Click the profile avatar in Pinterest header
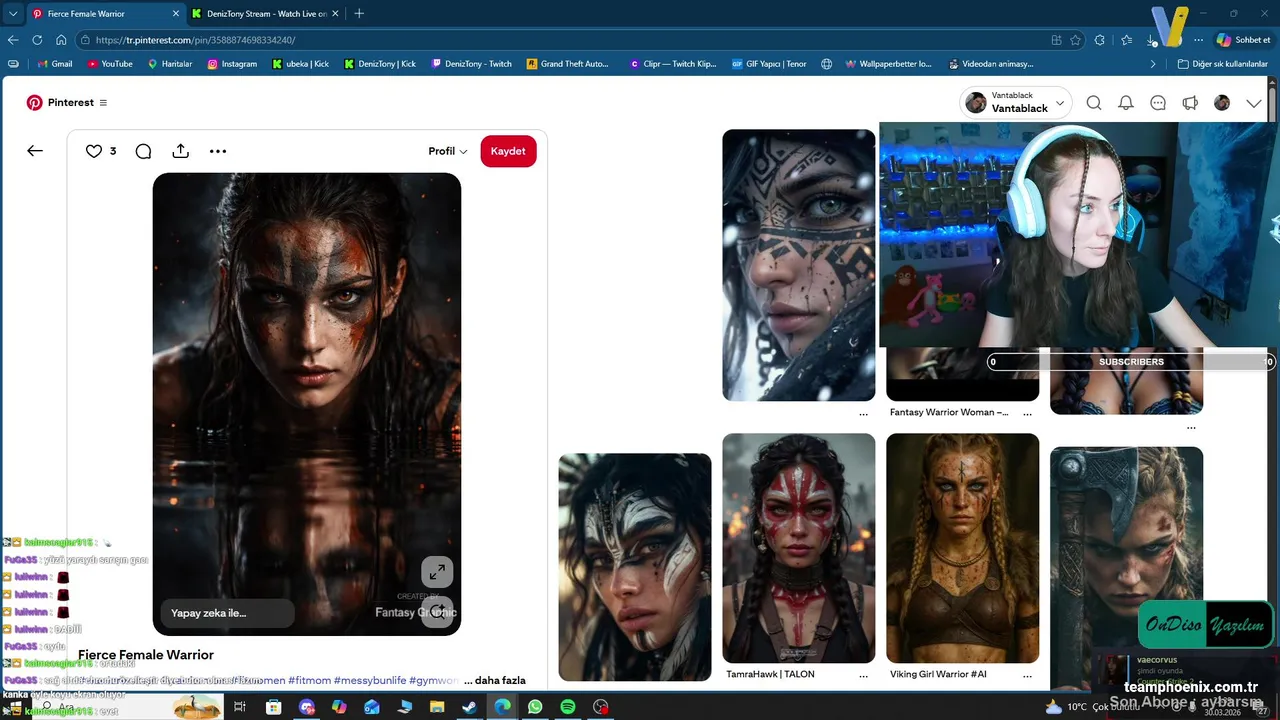Image resolution: width=1280 pixels, height=720 pixels. point(1222,103)
